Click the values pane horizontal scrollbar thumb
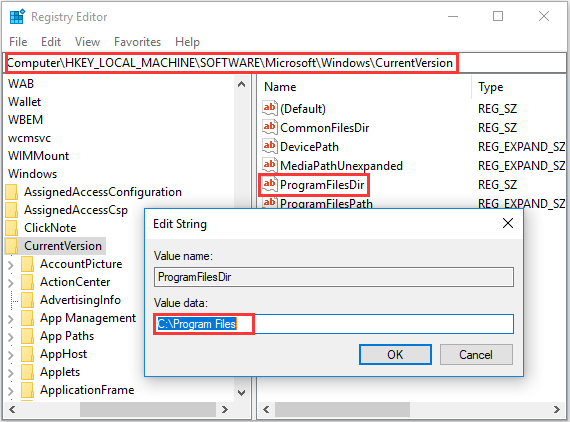The width and height of the screenshot is (570, 422). click(342, 410)
